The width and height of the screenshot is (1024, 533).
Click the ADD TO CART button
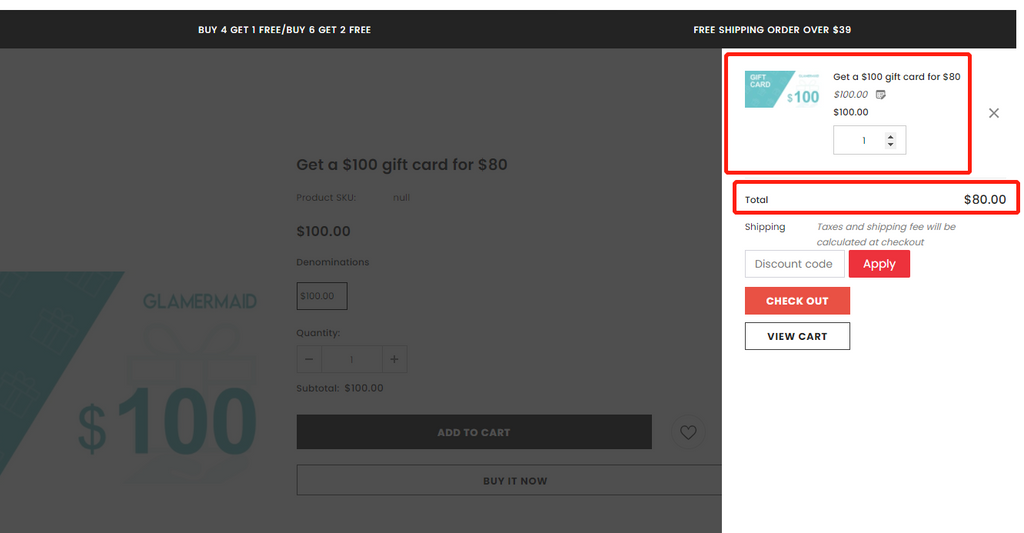coord(474,432)
